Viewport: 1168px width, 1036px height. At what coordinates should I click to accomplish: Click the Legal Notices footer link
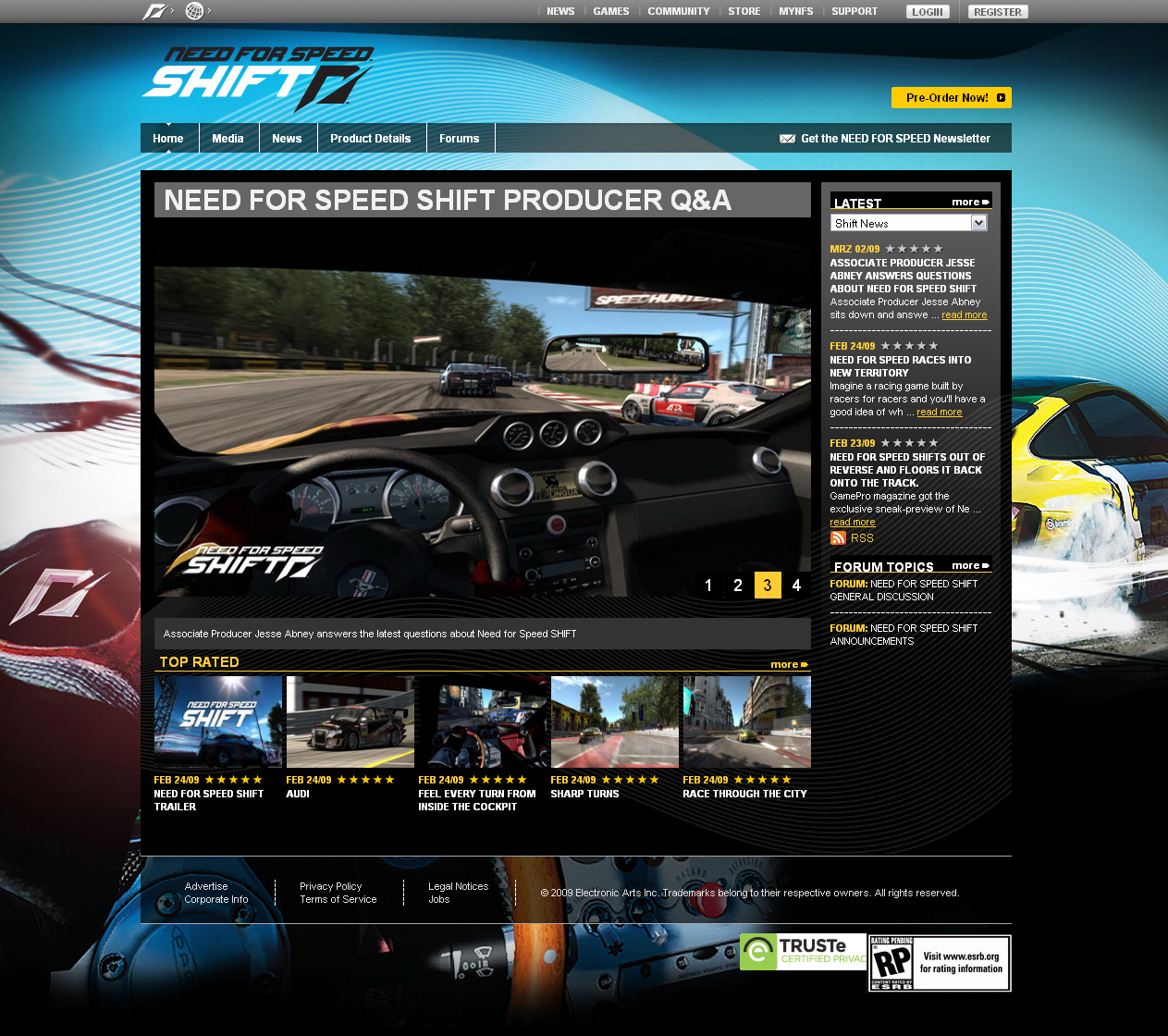(459, 886)
